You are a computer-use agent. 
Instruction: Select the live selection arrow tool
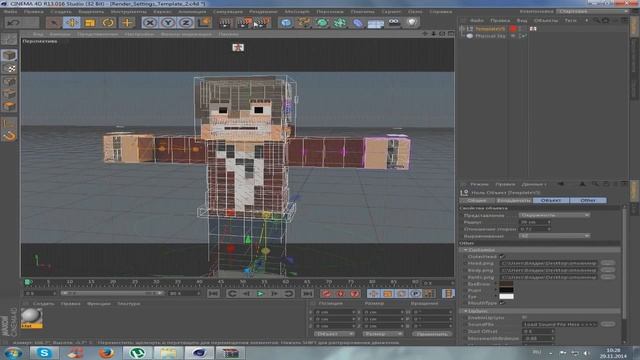point(53,23)
